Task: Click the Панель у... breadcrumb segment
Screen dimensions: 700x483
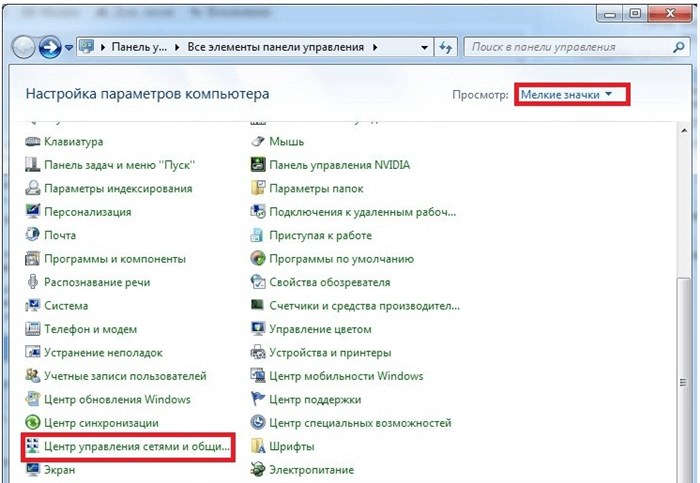Action: pyautogui.click(x=139, y=47)
